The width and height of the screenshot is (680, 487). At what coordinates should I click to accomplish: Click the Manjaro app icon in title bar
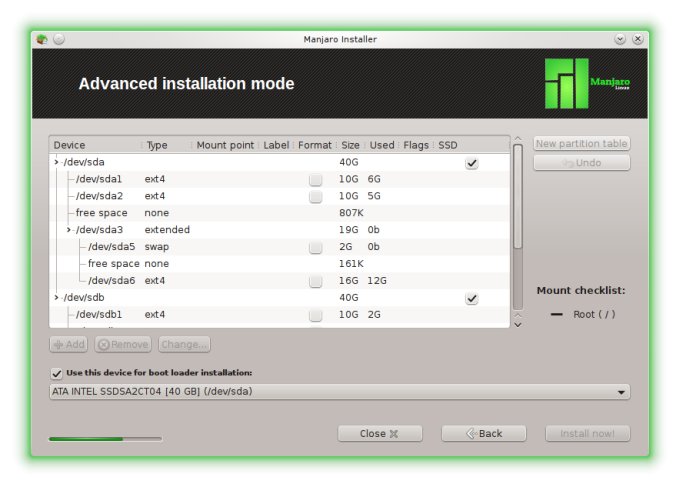tap(41, 39)
